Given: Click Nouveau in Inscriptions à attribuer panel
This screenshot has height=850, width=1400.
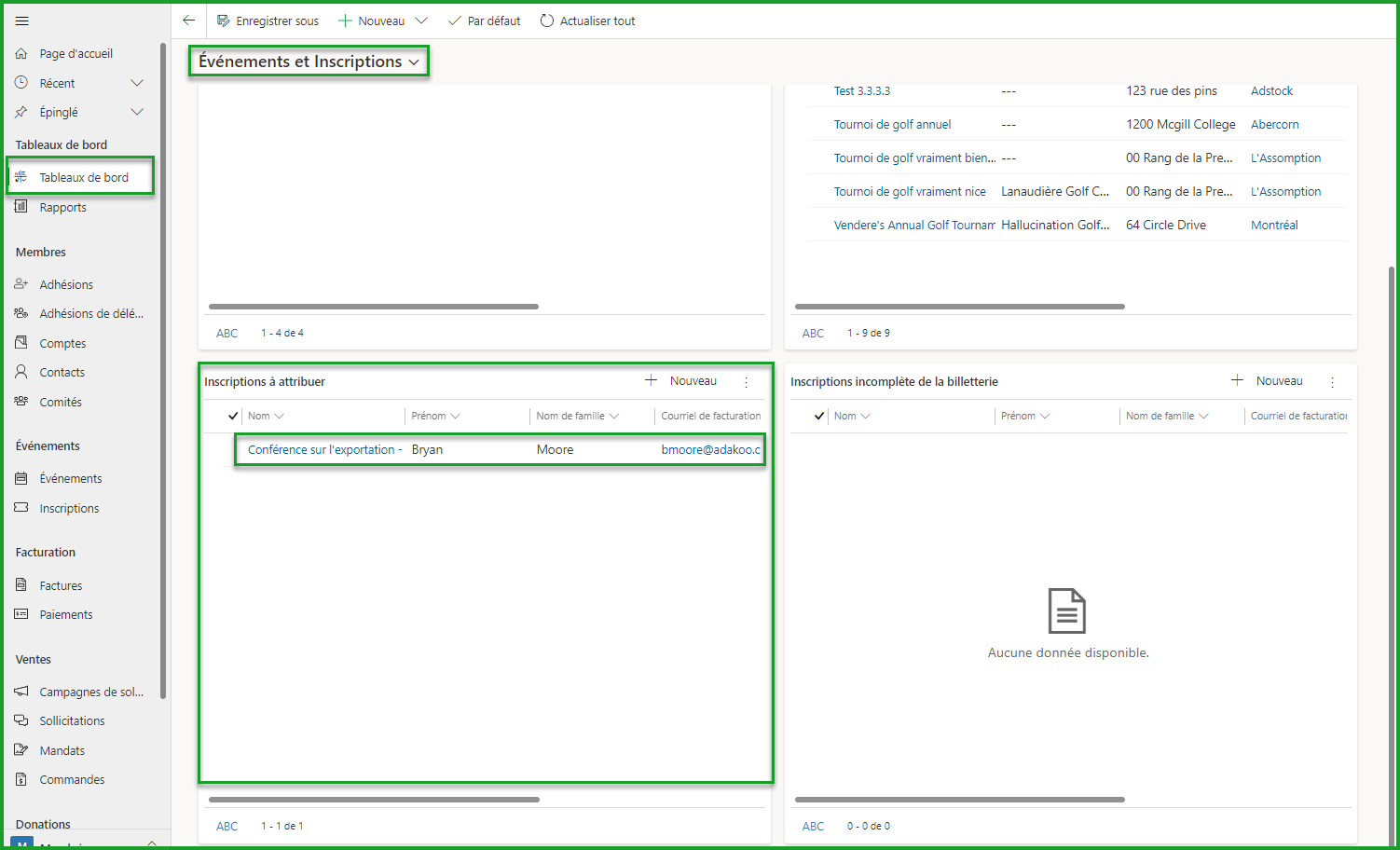Looking at the screenshot, I should [681, 380].
